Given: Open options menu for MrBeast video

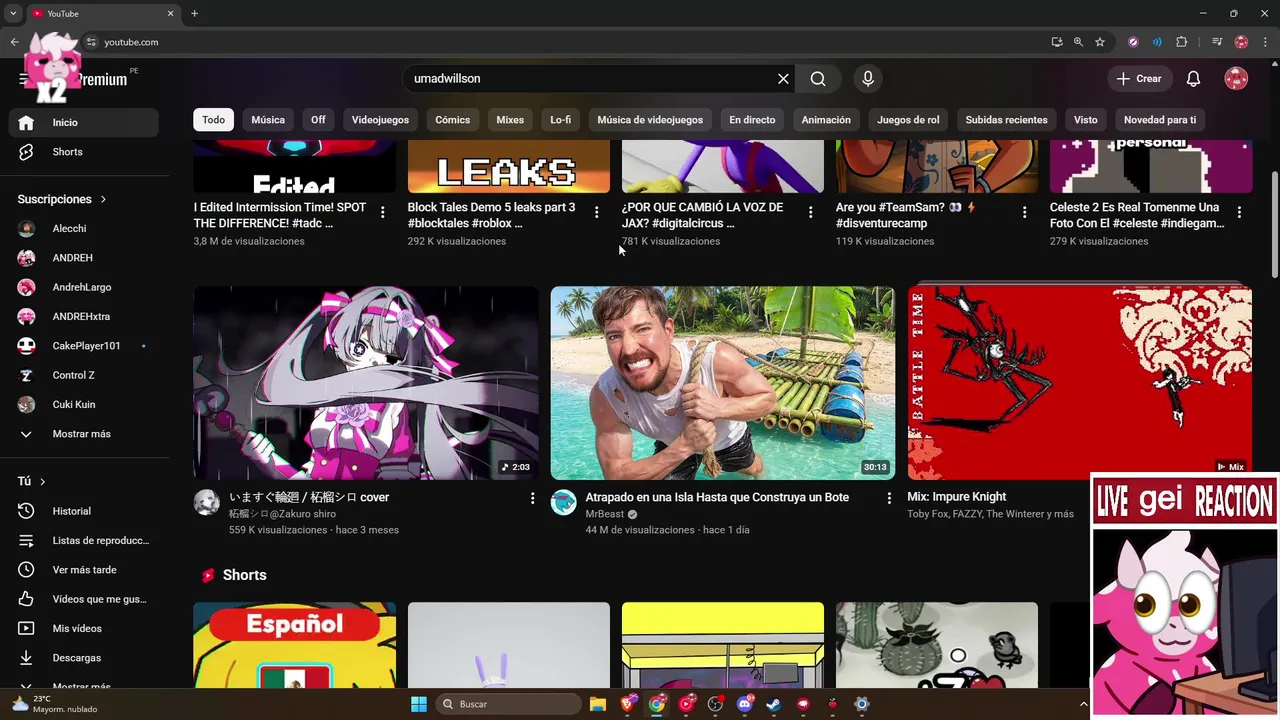Looking at the screenshot, I should [889, 498].
